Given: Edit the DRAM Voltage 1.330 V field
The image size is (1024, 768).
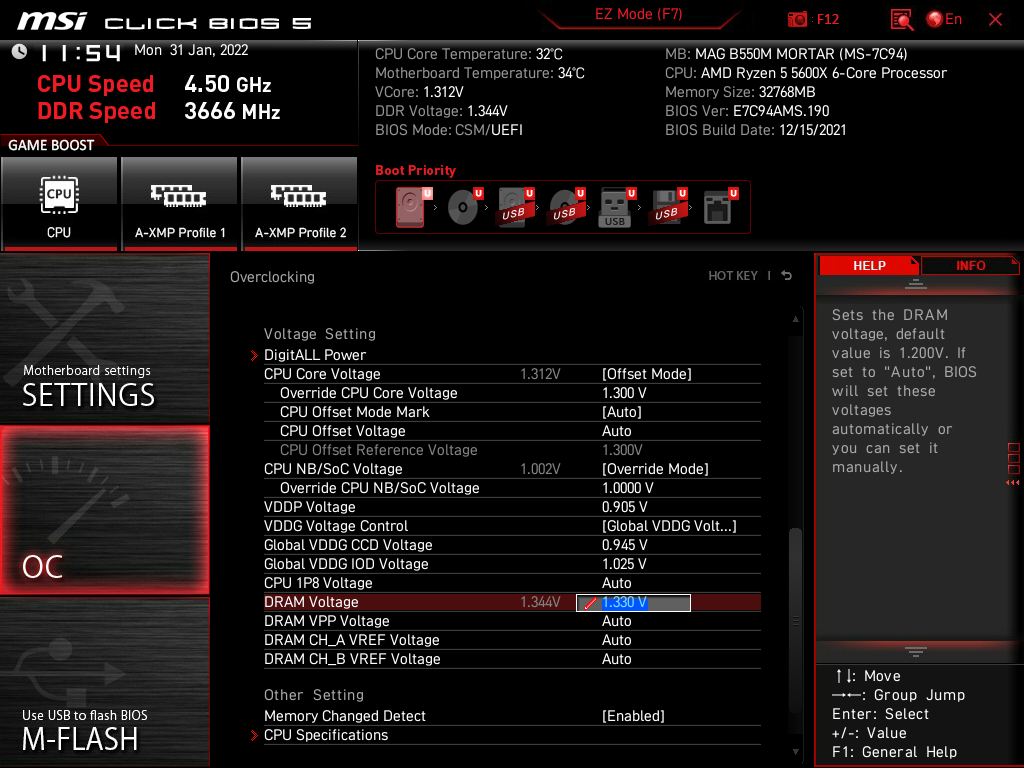Looking at the screenshot, I should (633, 603).
